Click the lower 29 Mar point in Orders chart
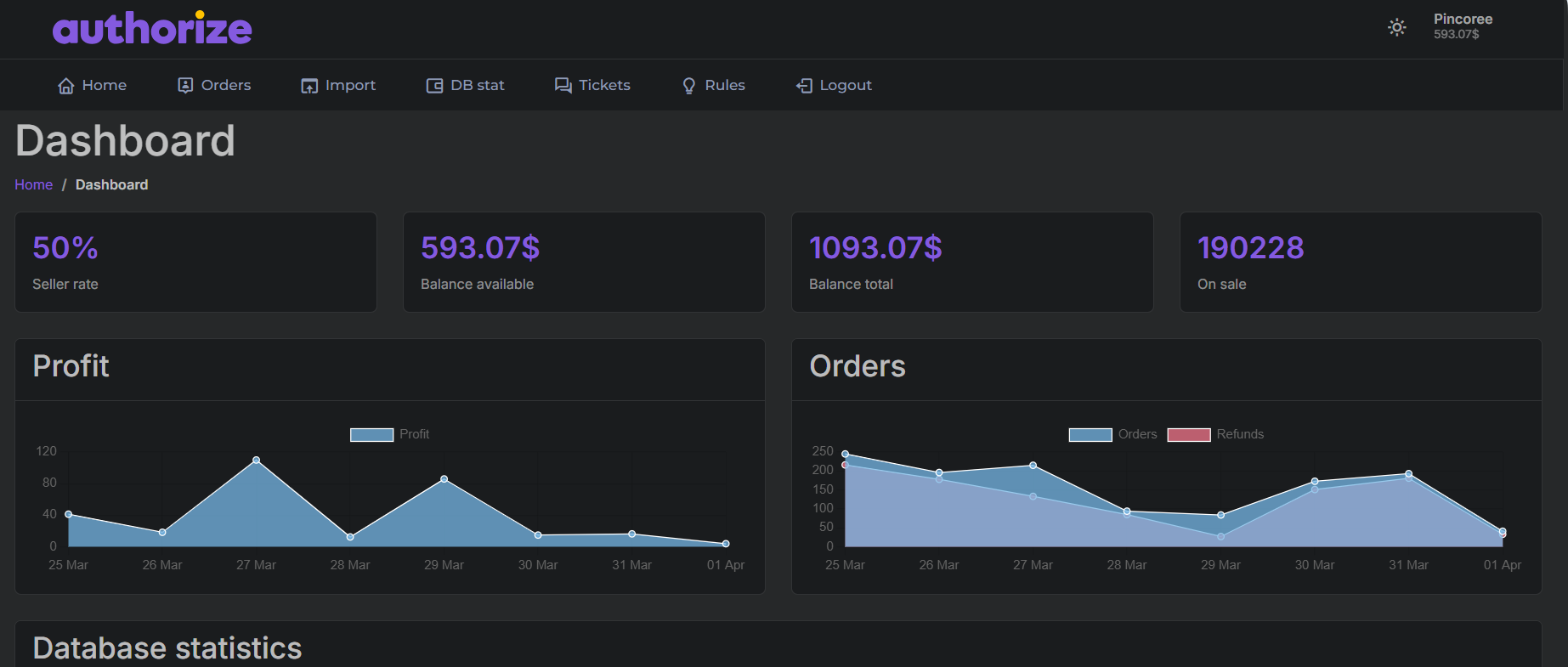1568x667 pixels. [x=1221, y=537]
